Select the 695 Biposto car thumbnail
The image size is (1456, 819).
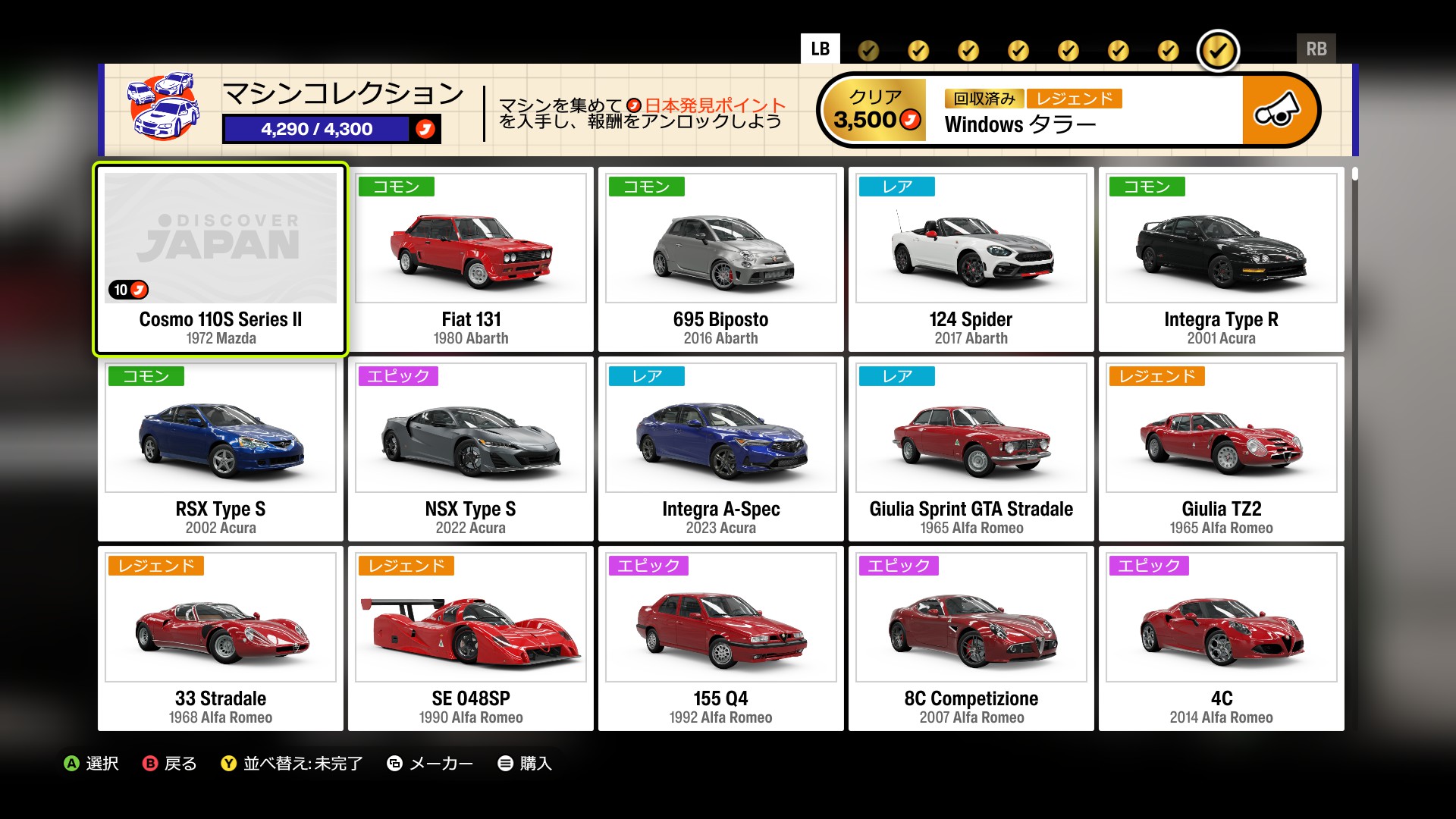(x=721, y=238)
